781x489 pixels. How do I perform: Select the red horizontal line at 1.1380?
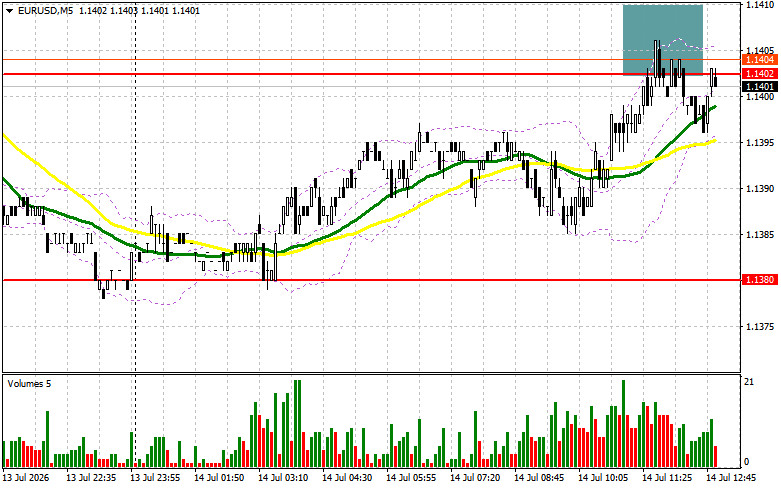click(x=372, y=280)
